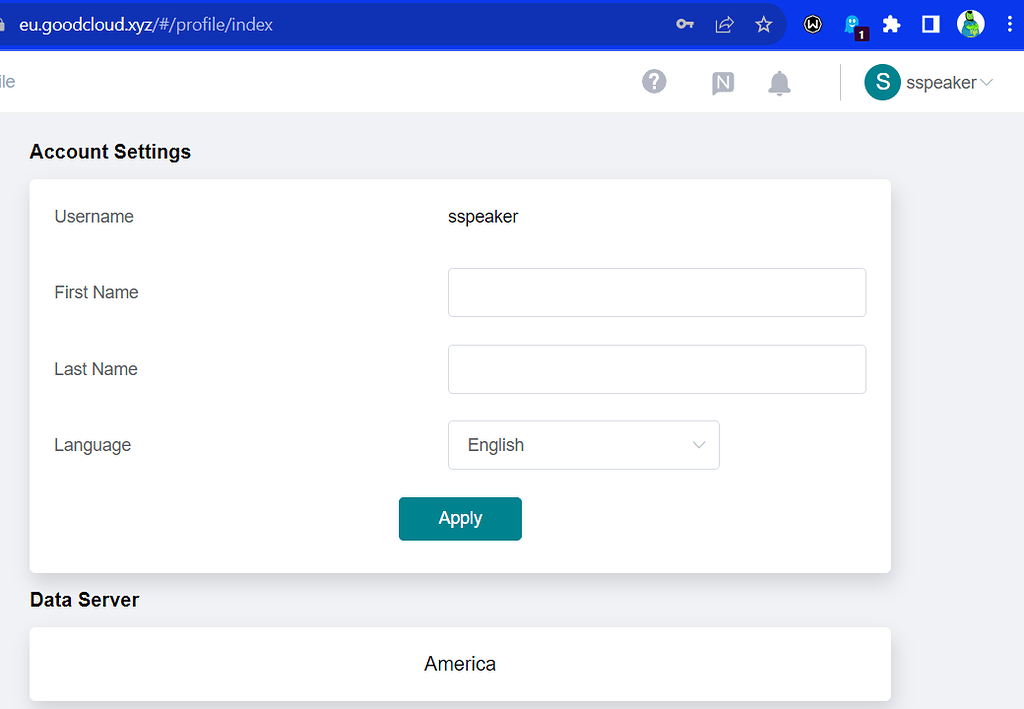Click the Language label
This screenshot has width=1024, height=709.
[x=92, y=445]
